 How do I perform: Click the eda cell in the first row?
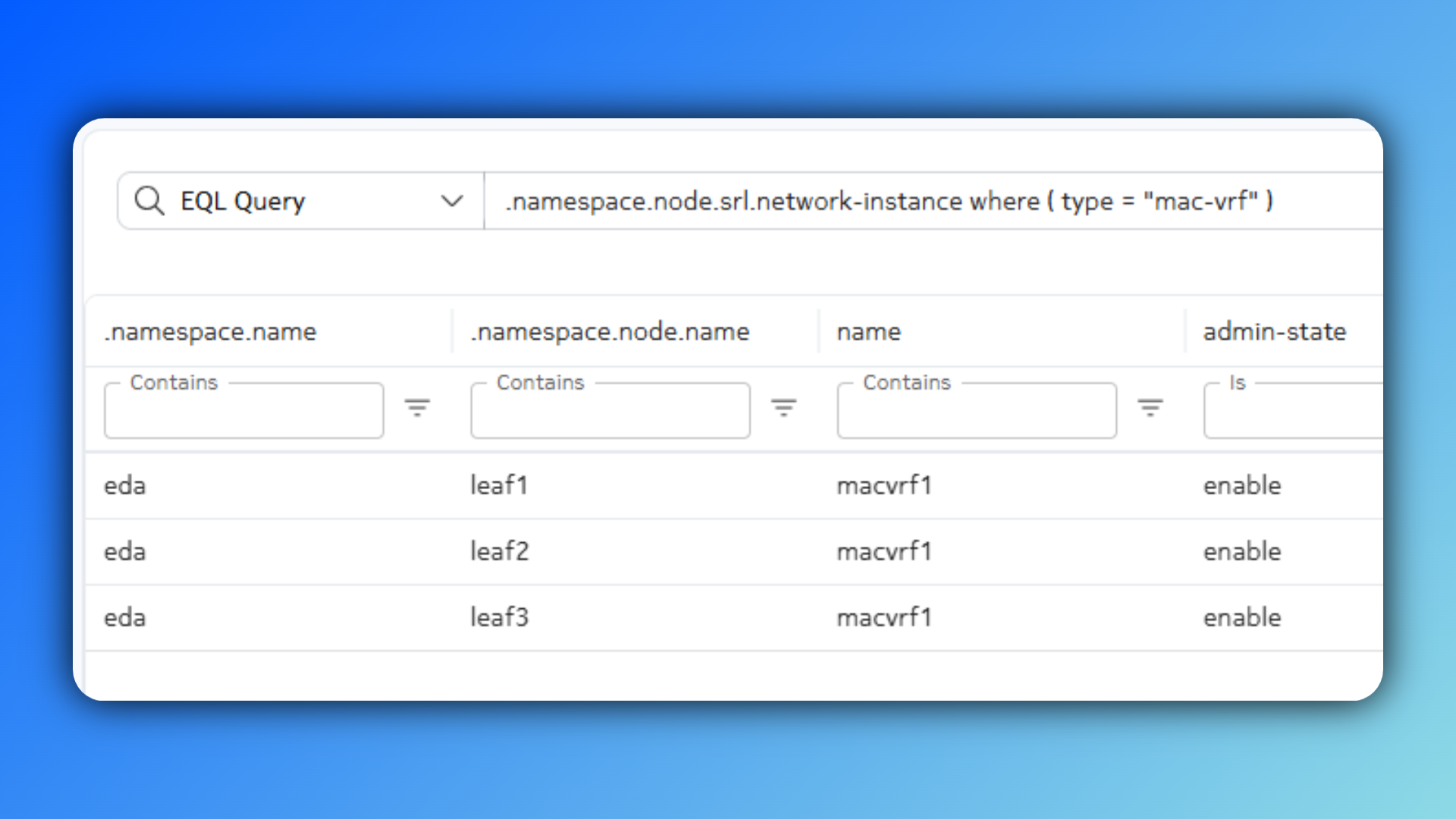click(x=124, y=485)
